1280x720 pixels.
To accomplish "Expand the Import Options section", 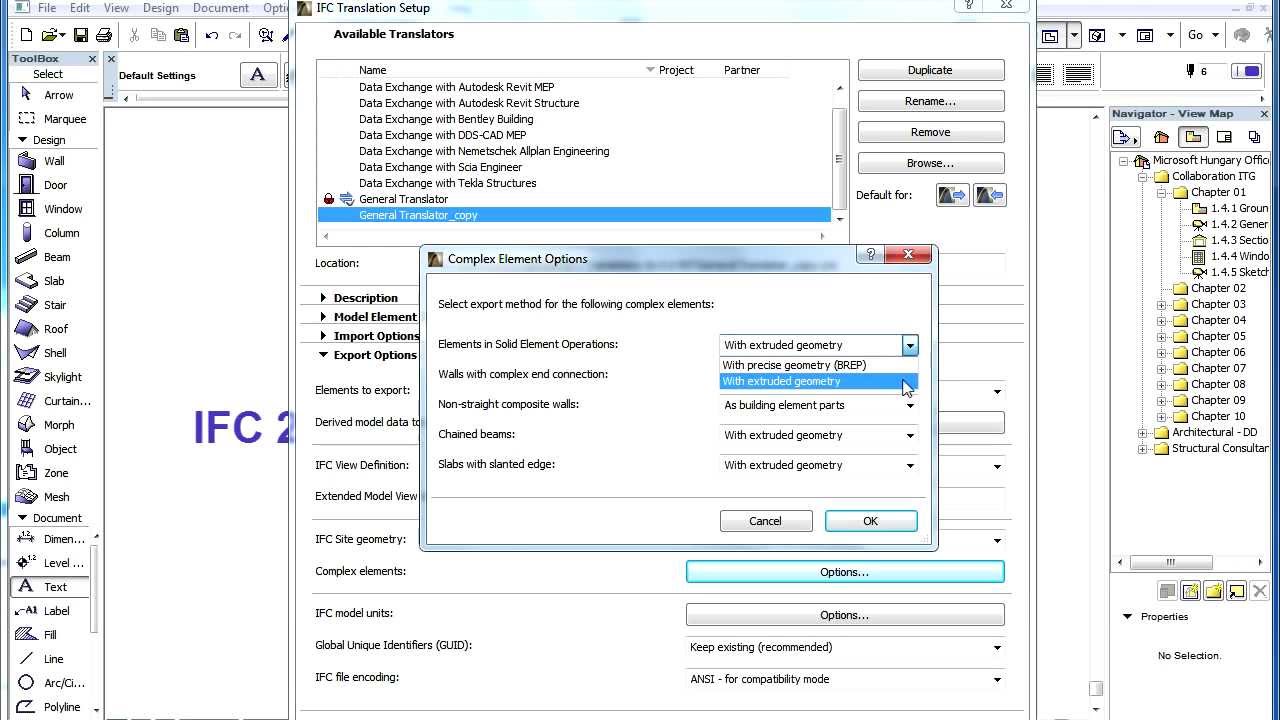I will (323, 336).
